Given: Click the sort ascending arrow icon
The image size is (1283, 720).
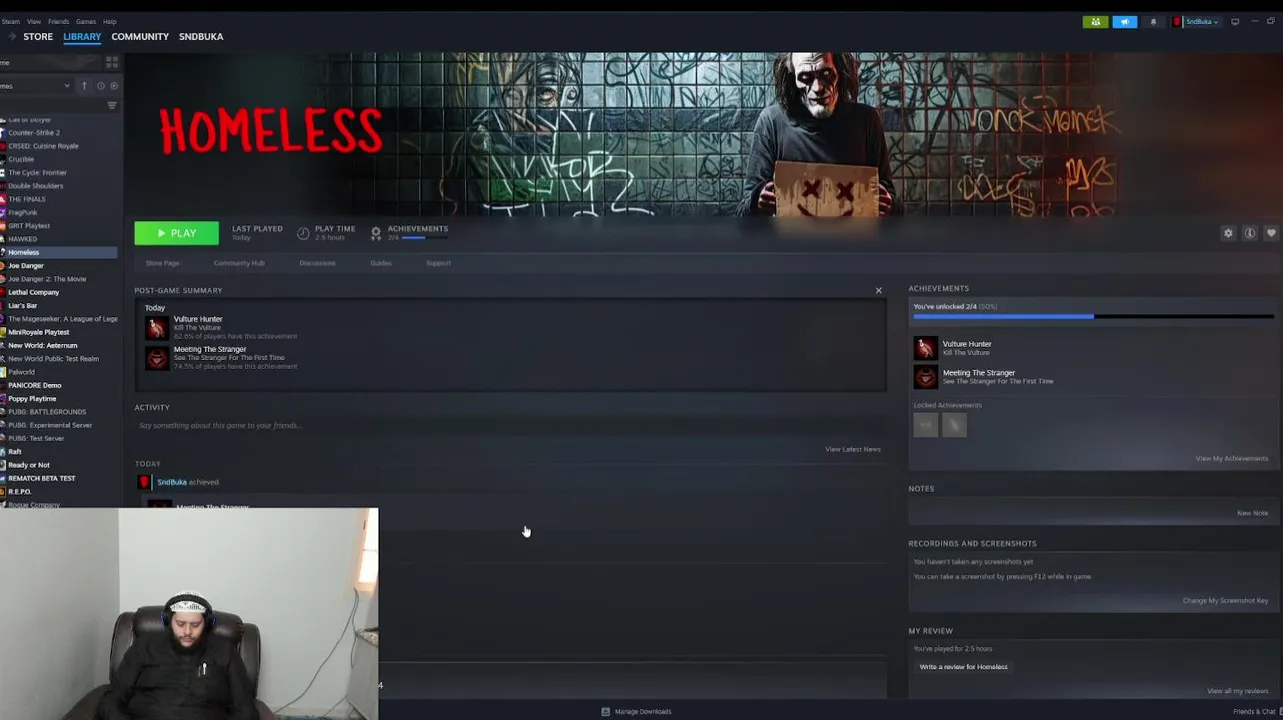Looking at the screenshot, I should (84, 86).
